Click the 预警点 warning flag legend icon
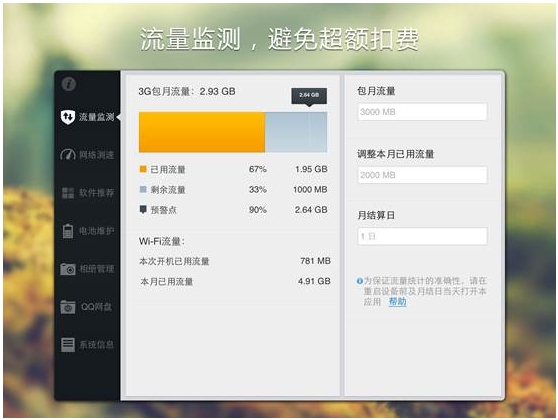 (x=143, y=209)
